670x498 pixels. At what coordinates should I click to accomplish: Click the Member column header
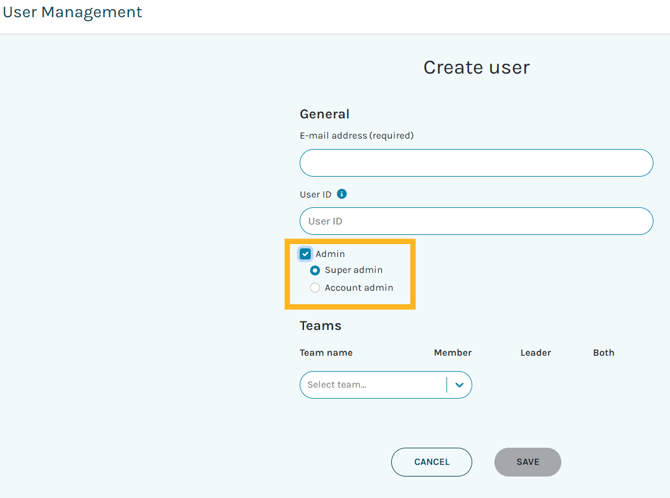pyautogui.click(x=452, y=353)
